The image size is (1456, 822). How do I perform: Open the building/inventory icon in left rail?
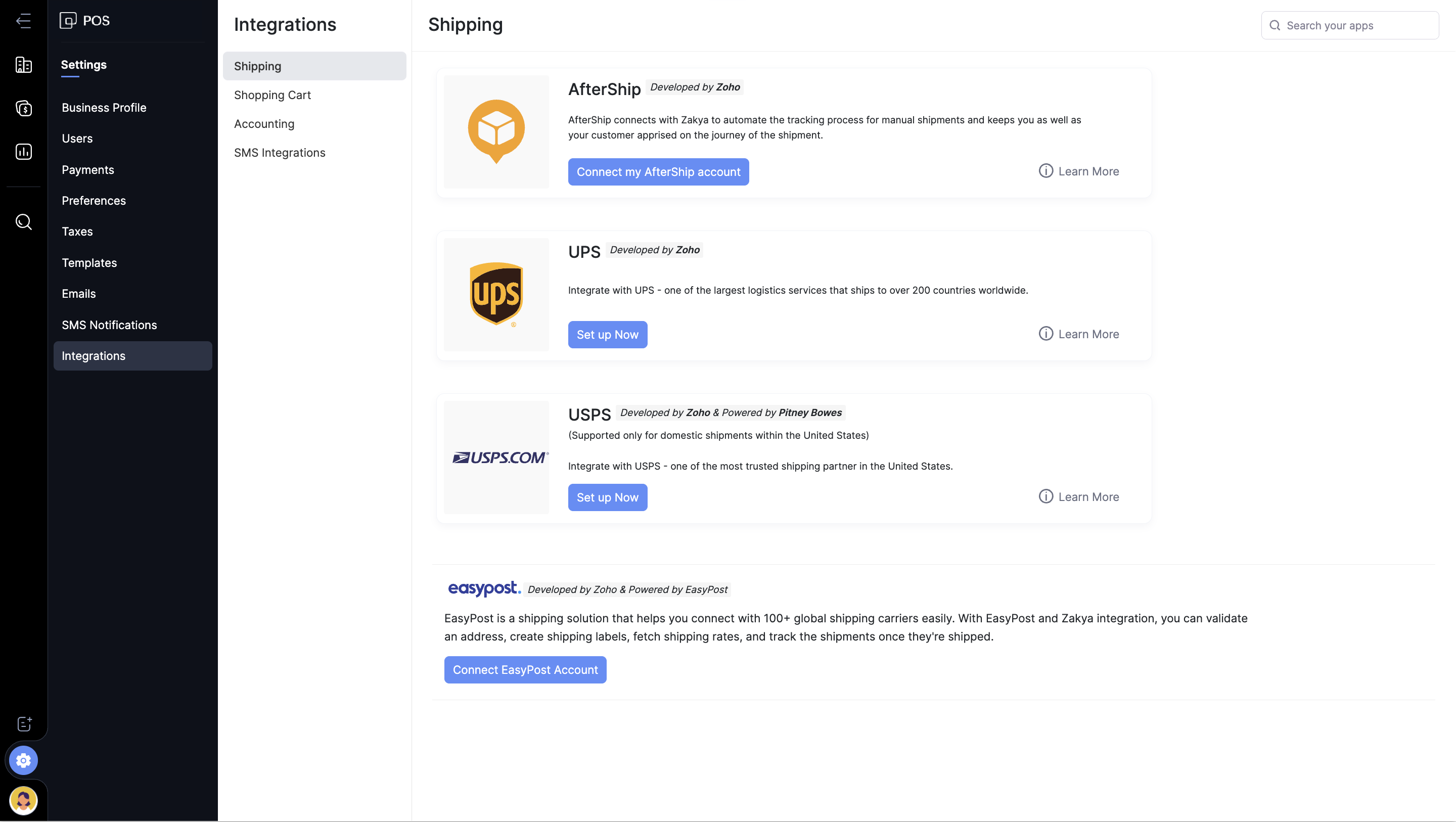pos(23,65)
